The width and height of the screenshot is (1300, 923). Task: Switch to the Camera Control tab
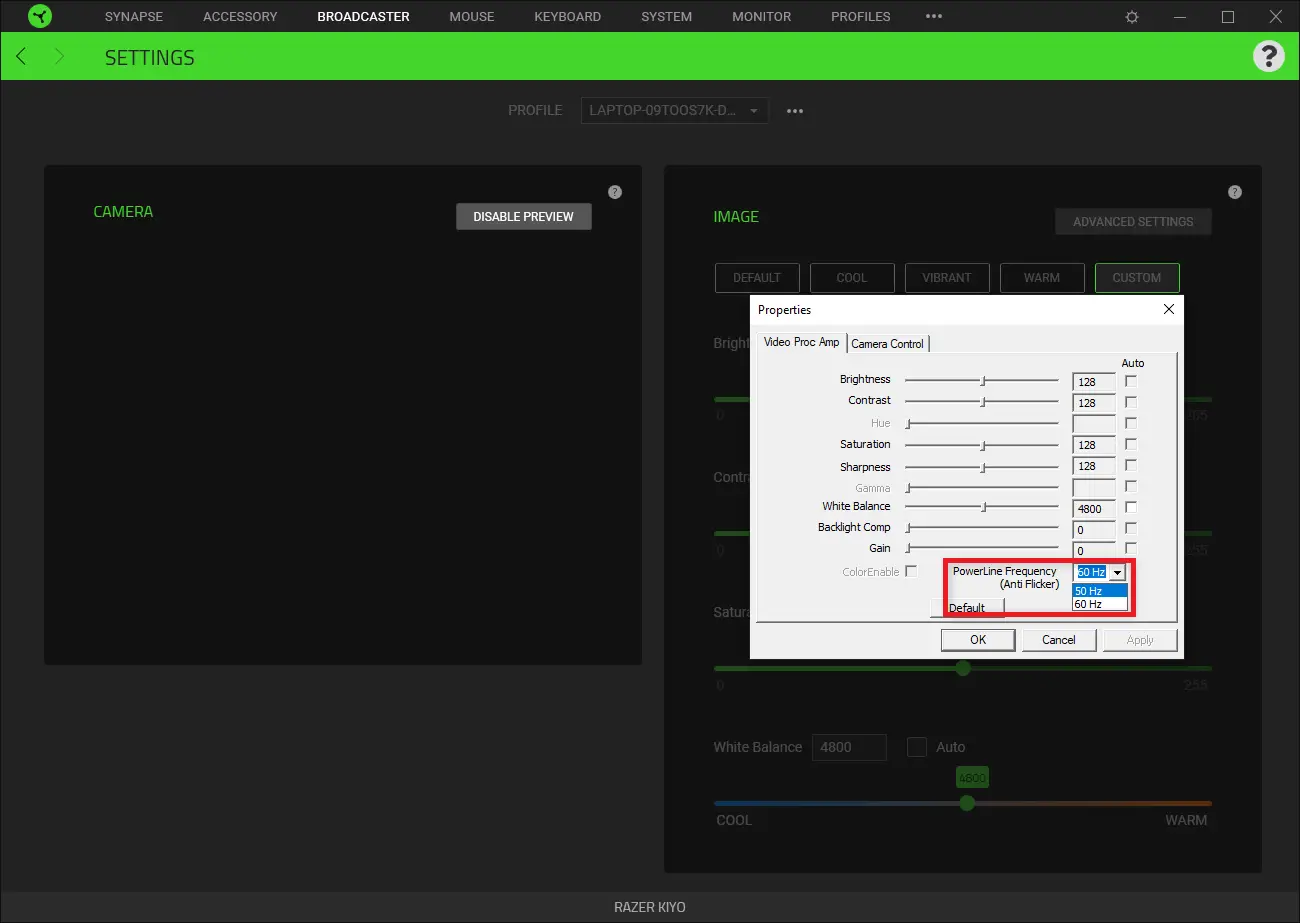pos(888,343)
